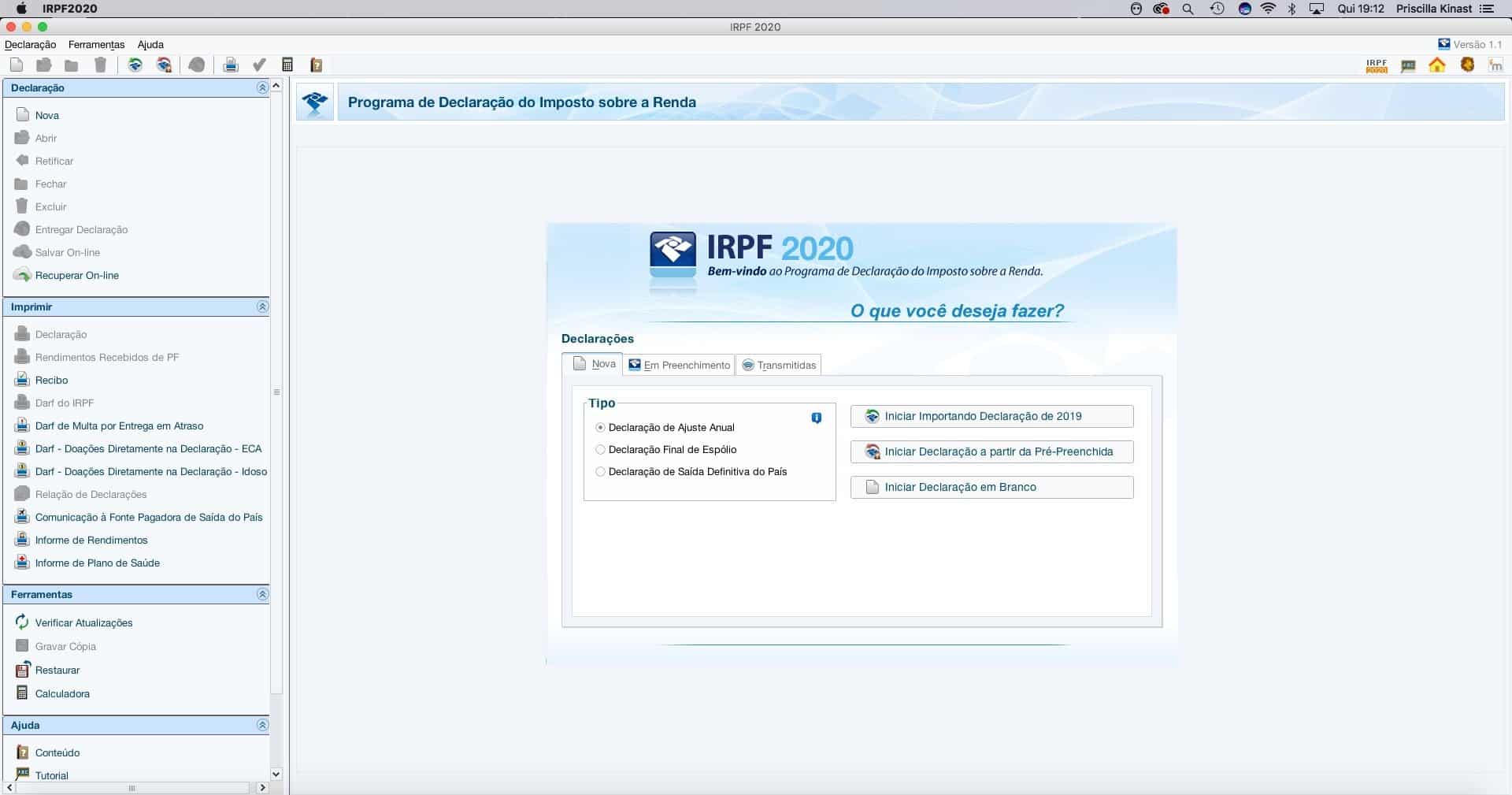Click the font-size 'm' icon
This screenshot has width=1512, height=795.
(x=1495, y=65)
